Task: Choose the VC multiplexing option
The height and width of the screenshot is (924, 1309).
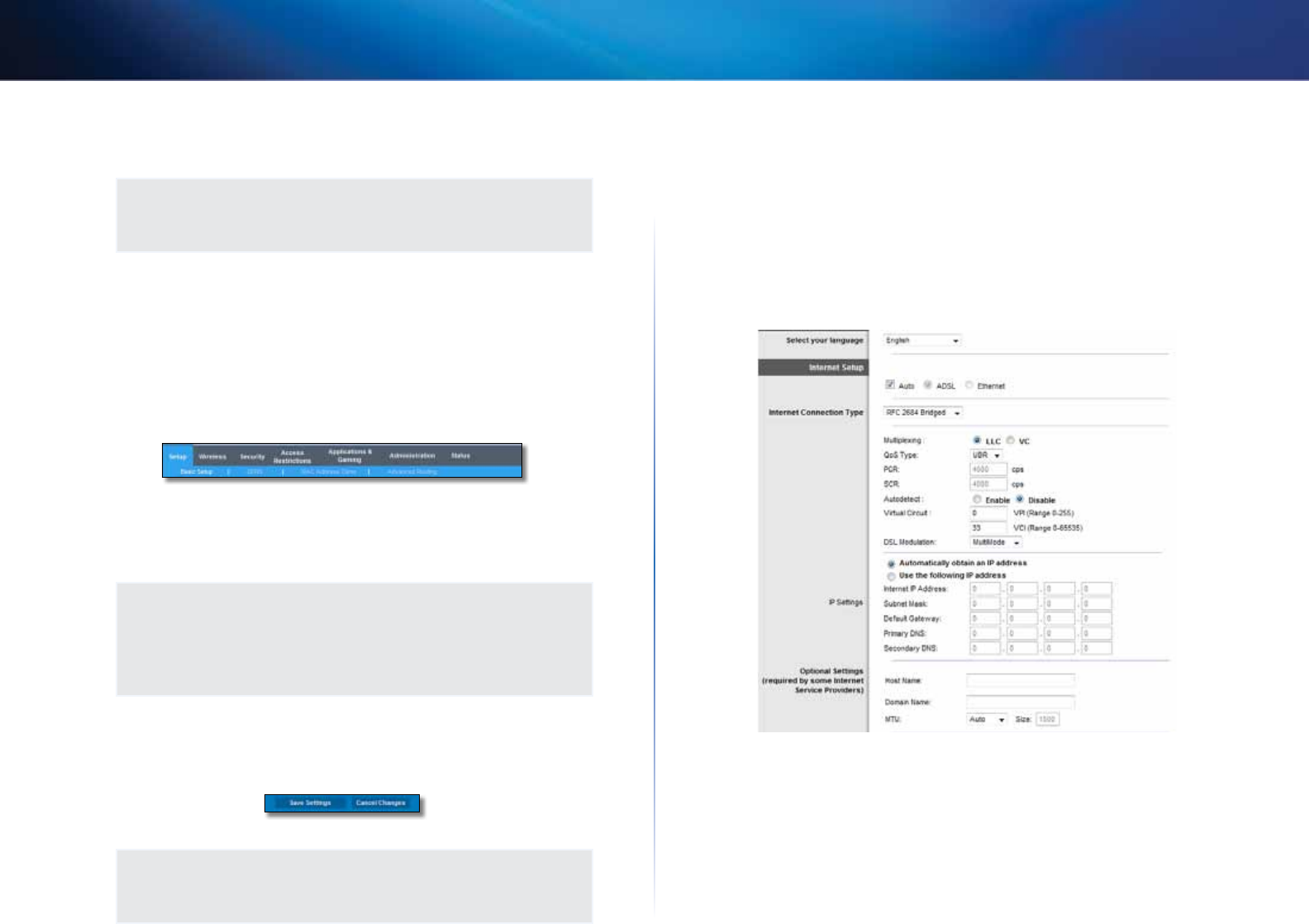Action: tap(1010, 441)
